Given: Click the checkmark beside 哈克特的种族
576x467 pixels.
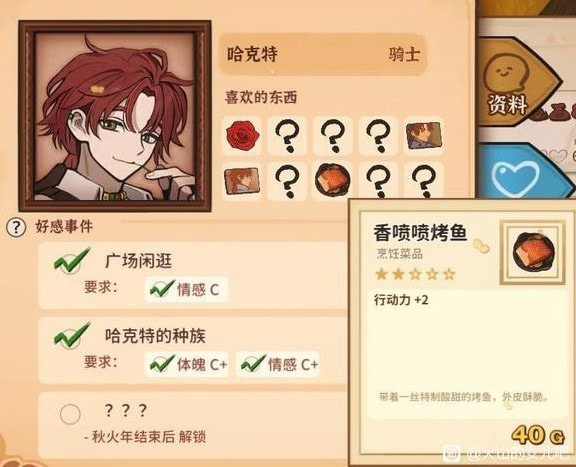Looking at the screenshot, I should tap(72, 335).
